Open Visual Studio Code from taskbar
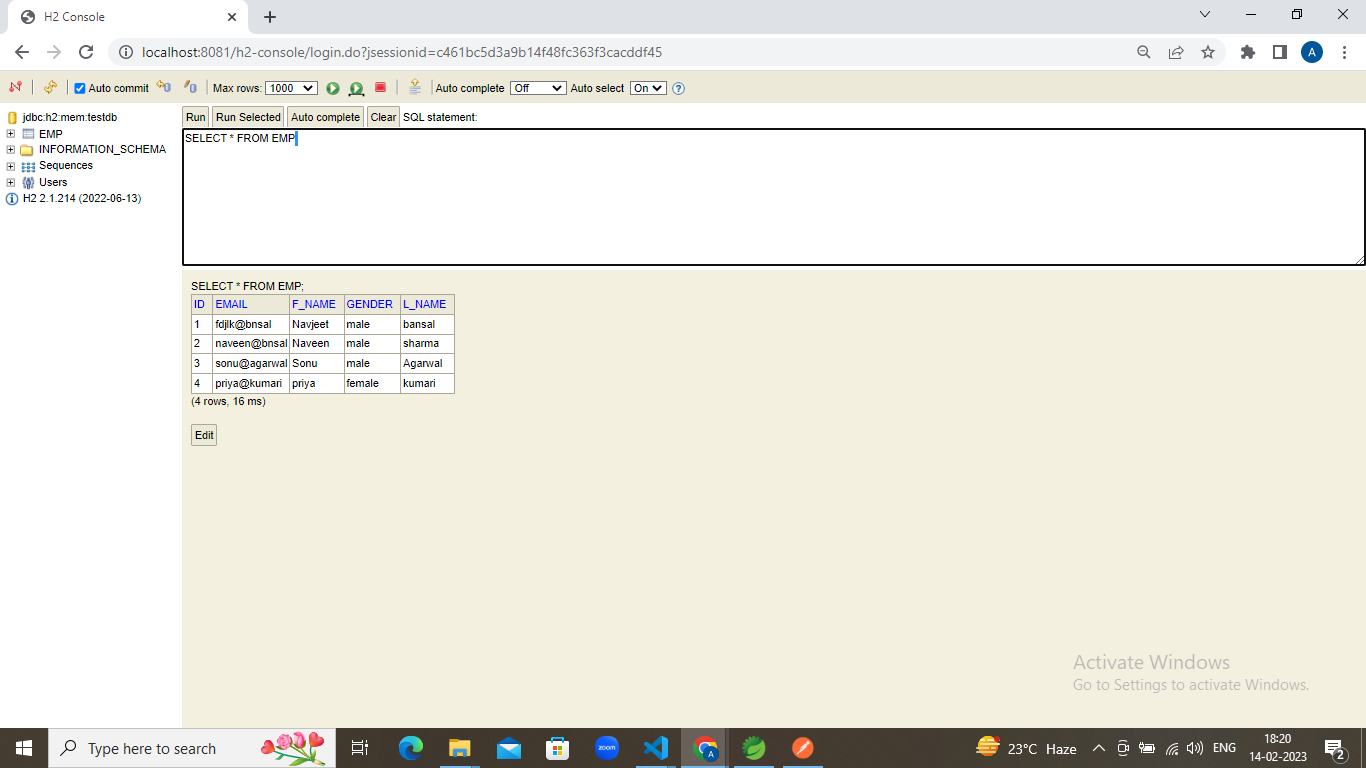Image resolution: width=1366 pixels, height=768 pixels. coord(656,748)
